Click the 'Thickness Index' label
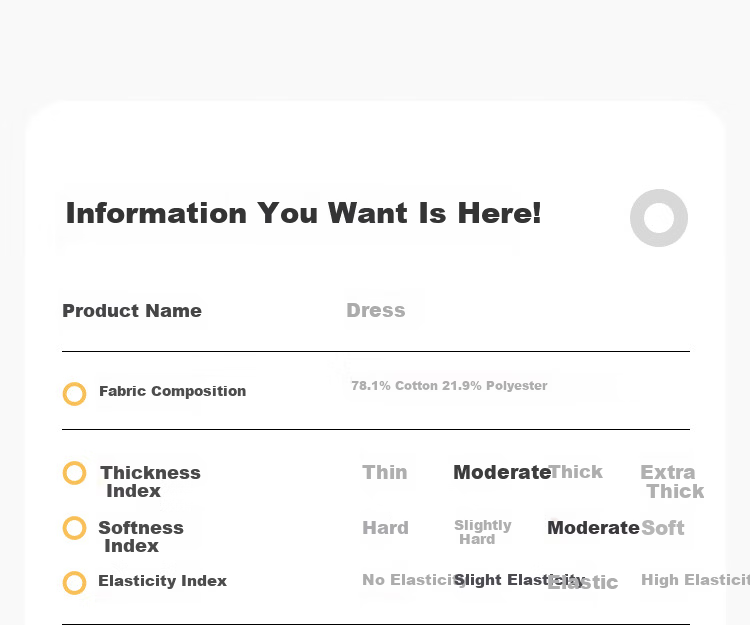Image resolution: width=750 pixels, height=625 pixels. 150,482
